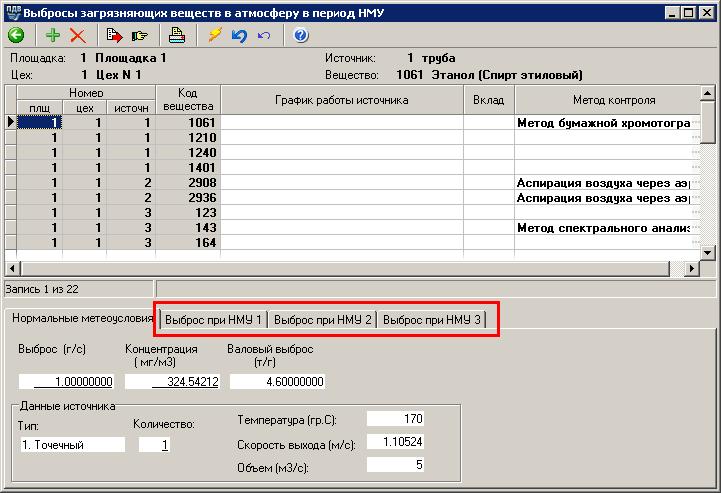This screenshot has width=721, height=493.
Task: Switch to Выброс при НМУ 1 tab
Action: (213, 320)
